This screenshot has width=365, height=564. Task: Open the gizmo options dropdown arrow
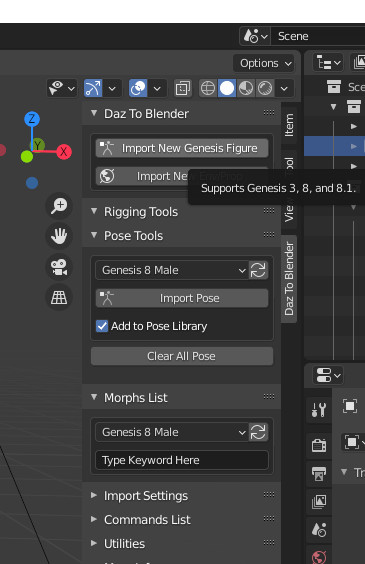click(112, 88)
